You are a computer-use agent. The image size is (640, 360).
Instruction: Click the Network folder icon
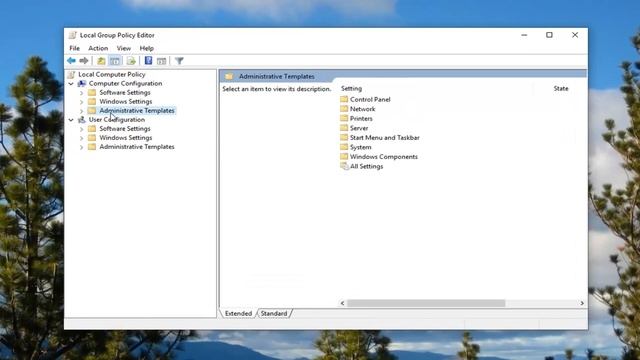coord(344,109)
